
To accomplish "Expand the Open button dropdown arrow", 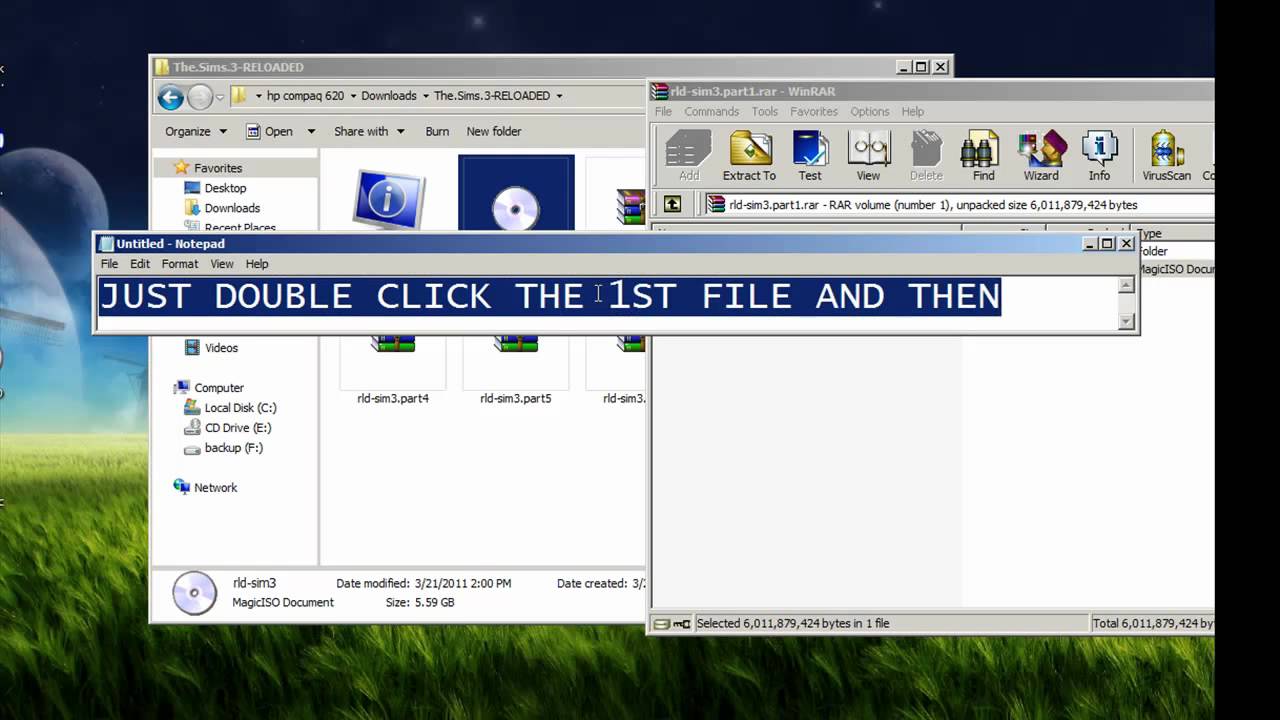I will (311, 131).
